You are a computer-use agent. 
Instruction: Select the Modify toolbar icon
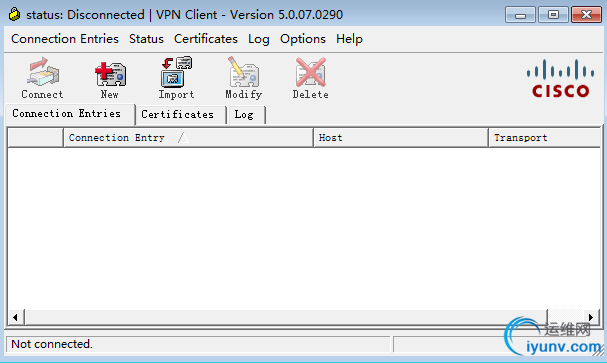point(243,78)
